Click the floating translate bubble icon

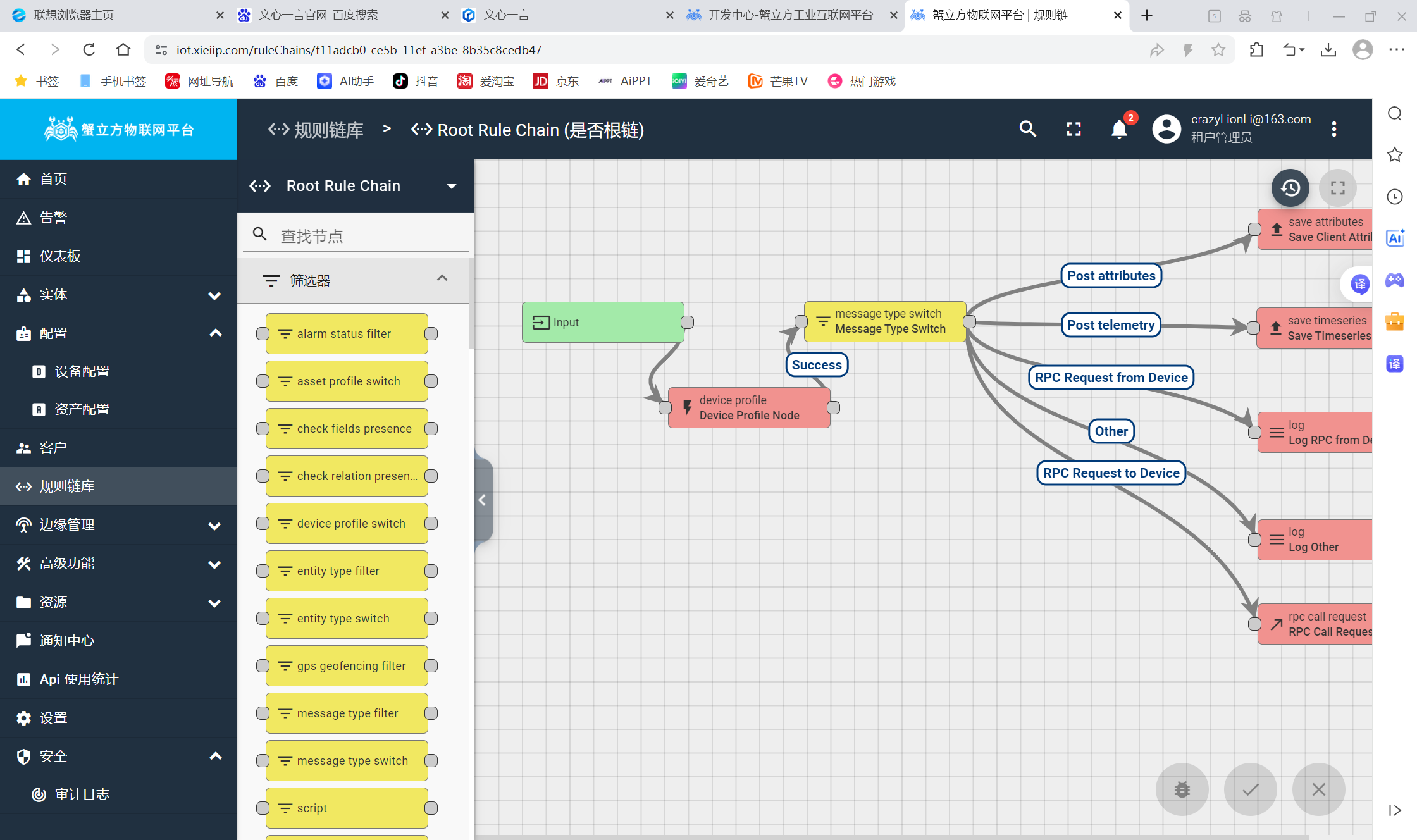click(1360, 284)
